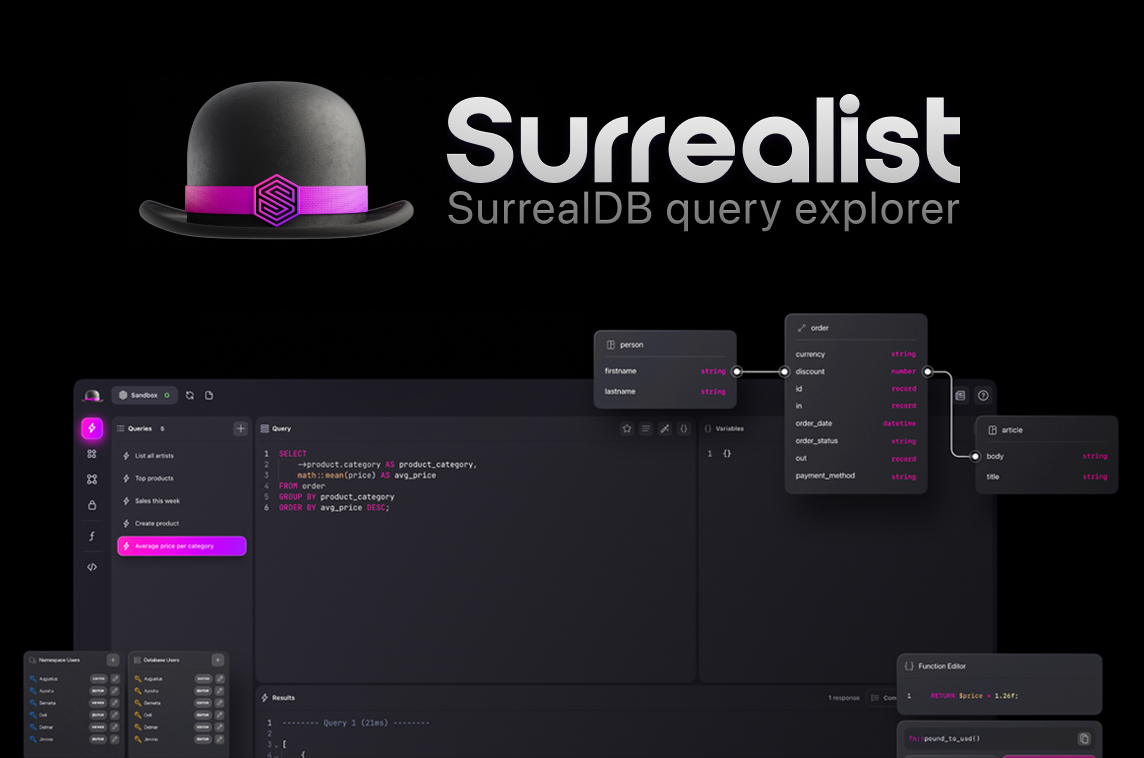Click the news feed icon beside help
The height and width of the screenshot is (758, 1144).
coord(961,395)
